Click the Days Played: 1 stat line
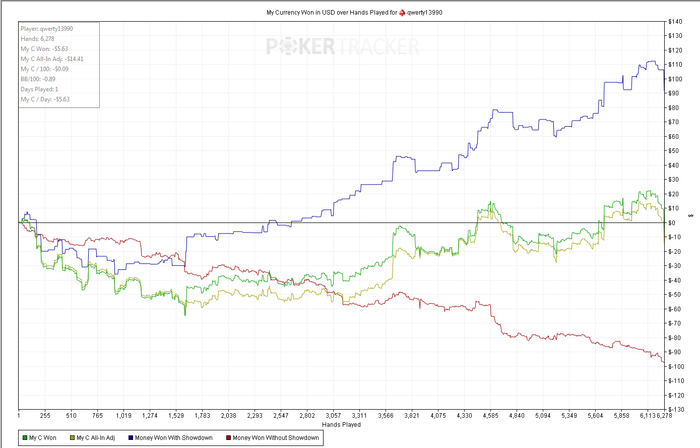700x448 pixels. (x=39, y=89)
